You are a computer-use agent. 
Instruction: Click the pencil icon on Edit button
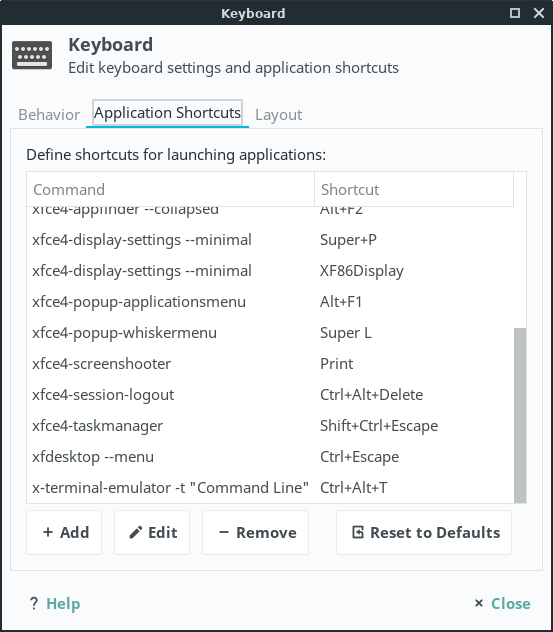tap(136, 532)
